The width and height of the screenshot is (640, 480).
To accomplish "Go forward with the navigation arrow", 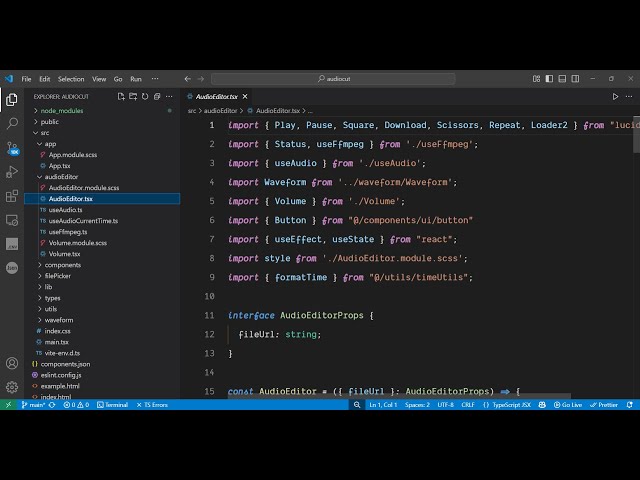I will click(x=200, y=79).
